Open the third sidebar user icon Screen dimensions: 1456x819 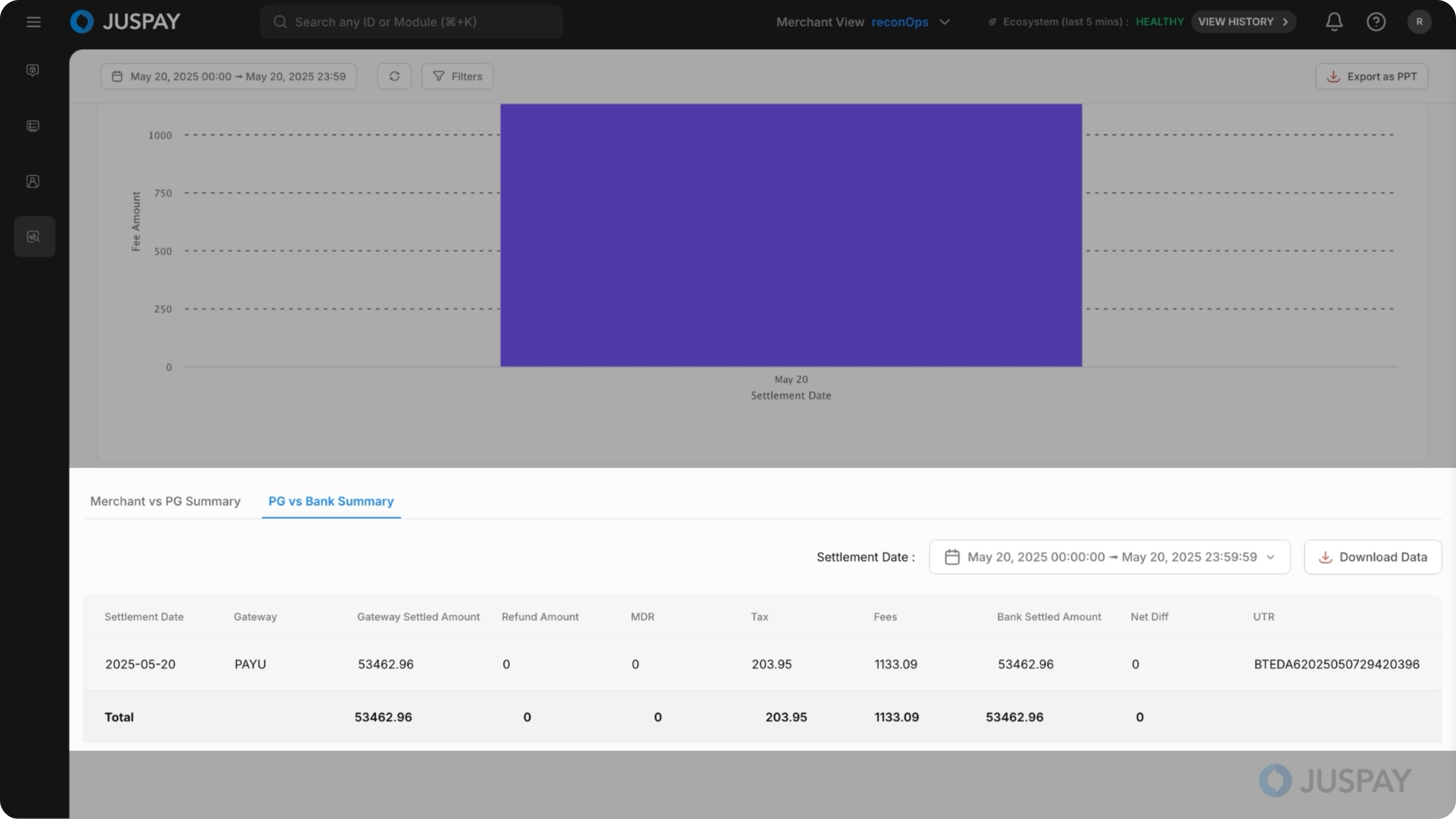click(x=33, y=182)
